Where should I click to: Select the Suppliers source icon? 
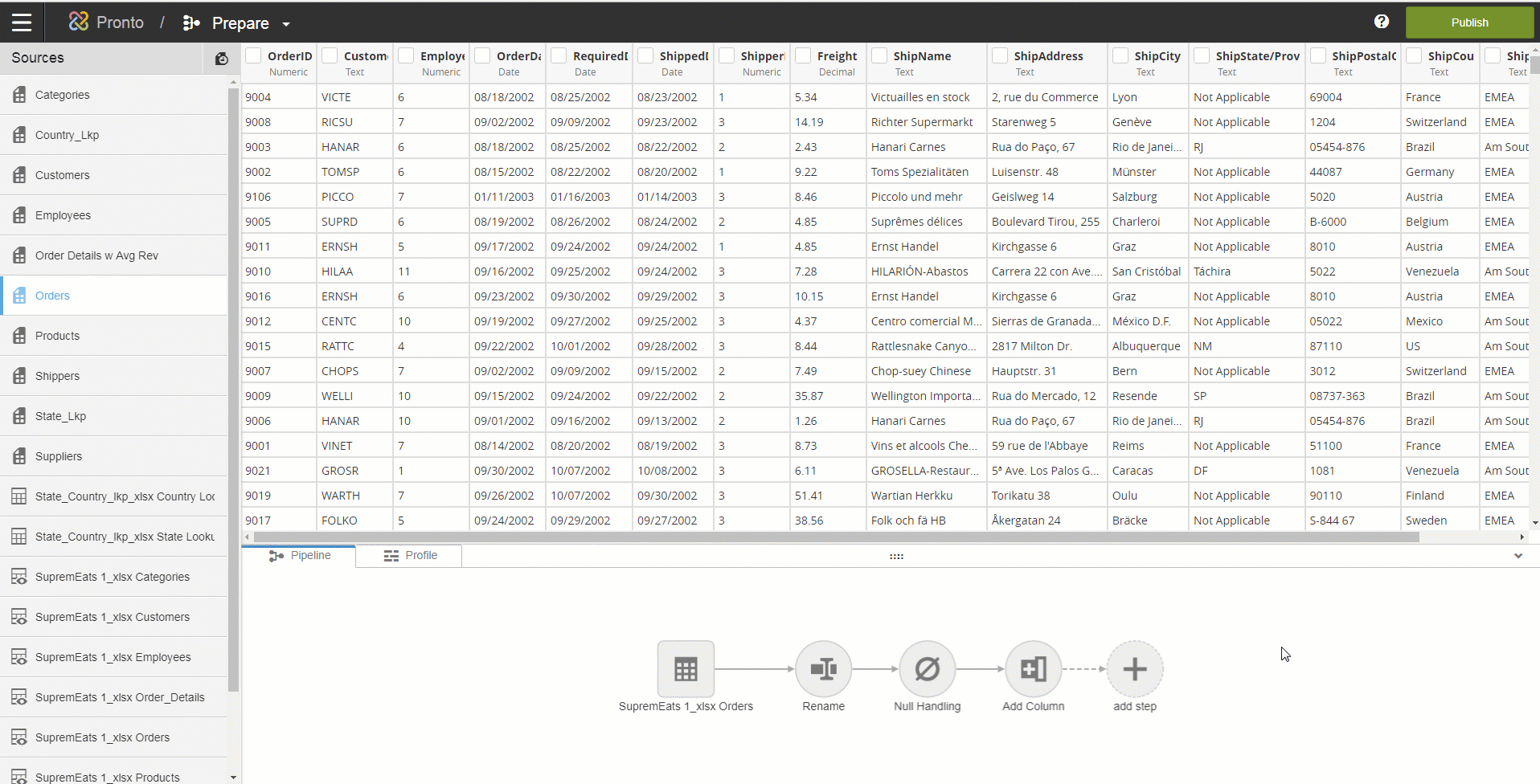(x=19, y=456)
